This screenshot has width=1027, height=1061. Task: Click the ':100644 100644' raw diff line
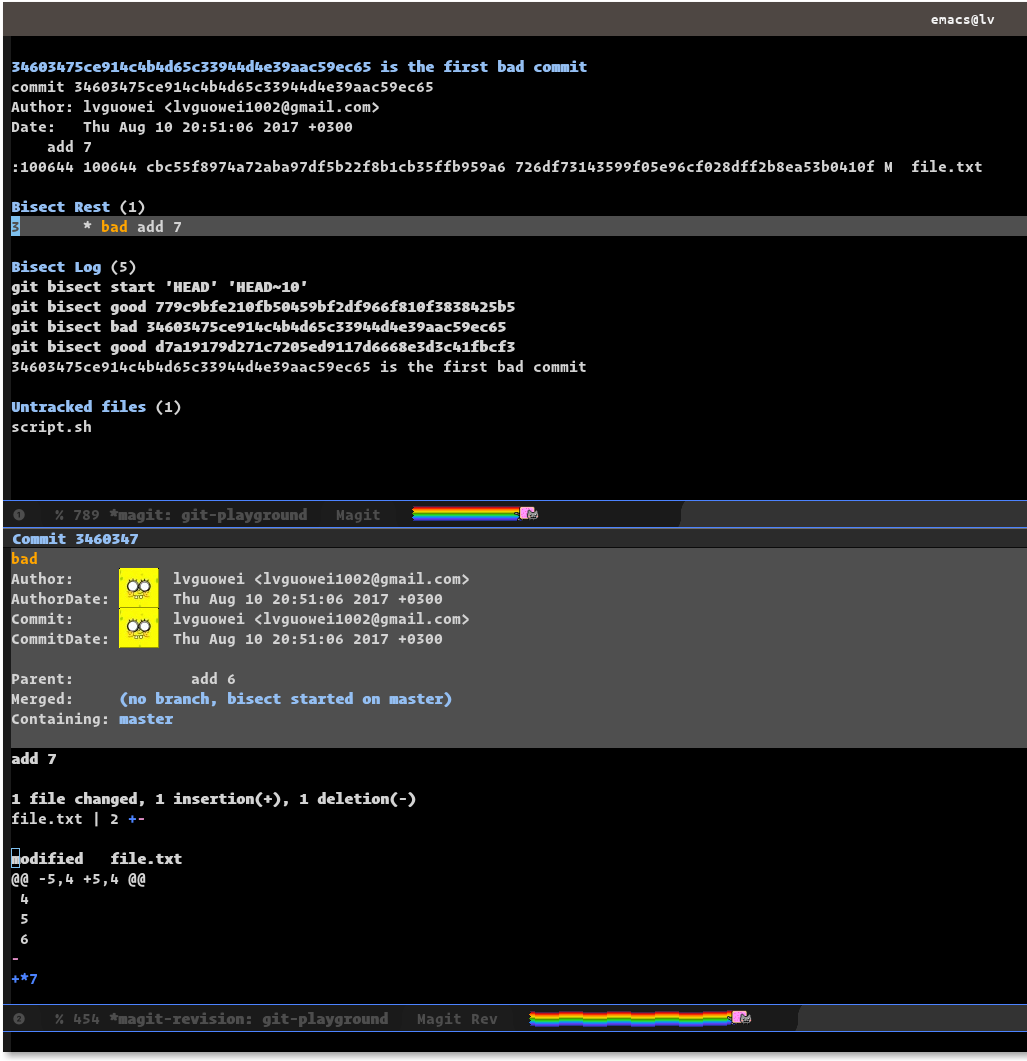click(497, 167)
